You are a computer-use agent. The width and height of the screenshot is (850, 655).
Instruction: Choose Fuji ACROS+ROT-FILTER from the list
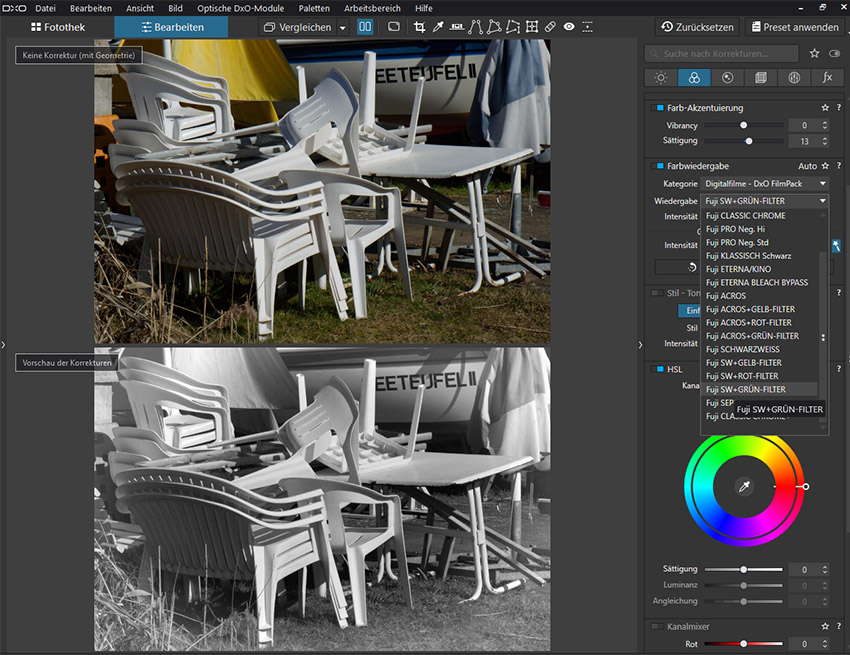click(748, 323)
